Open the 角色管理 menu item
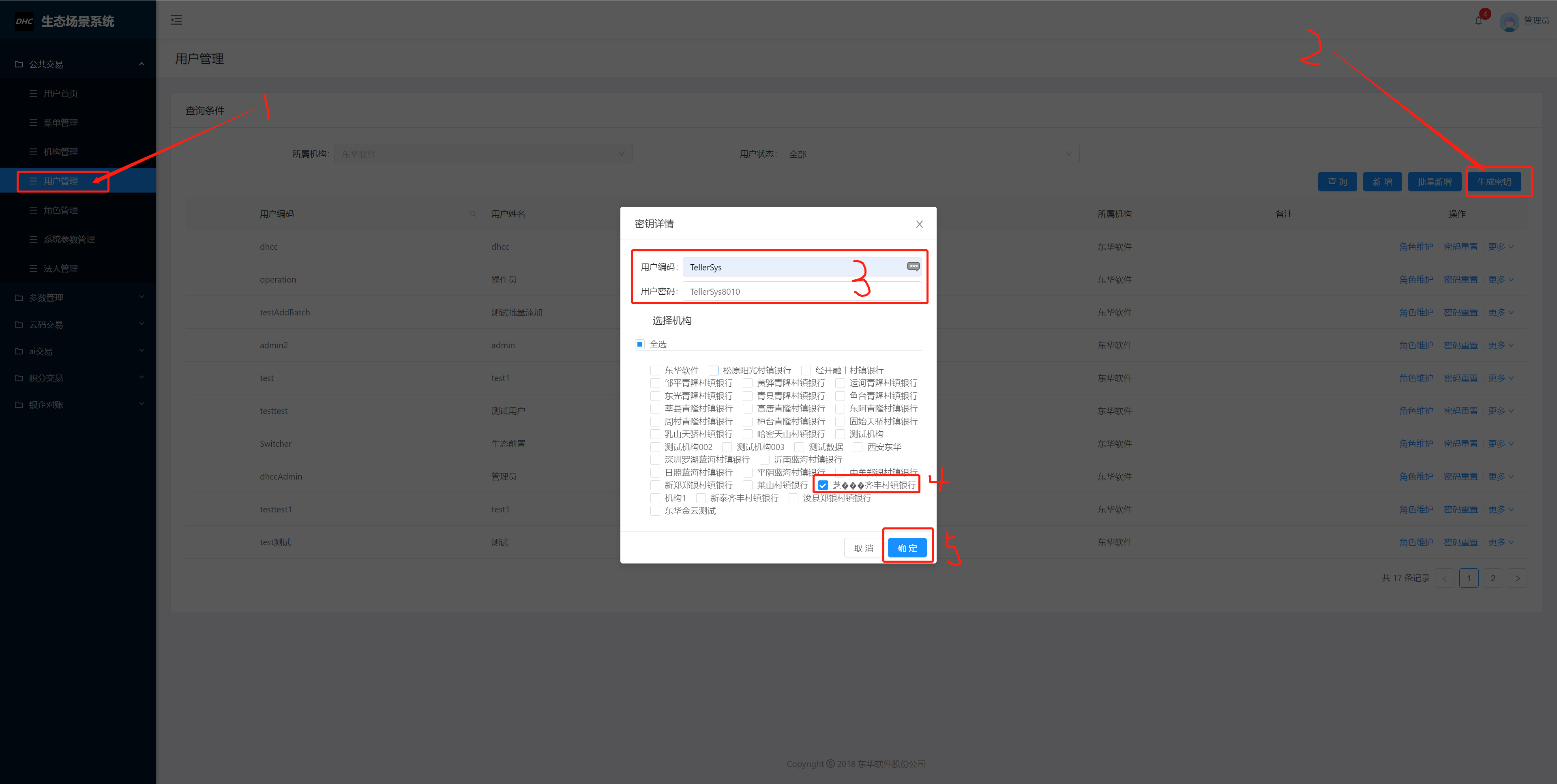Image resolution: width=1557 pixels, height=784 pixels. 78,210
